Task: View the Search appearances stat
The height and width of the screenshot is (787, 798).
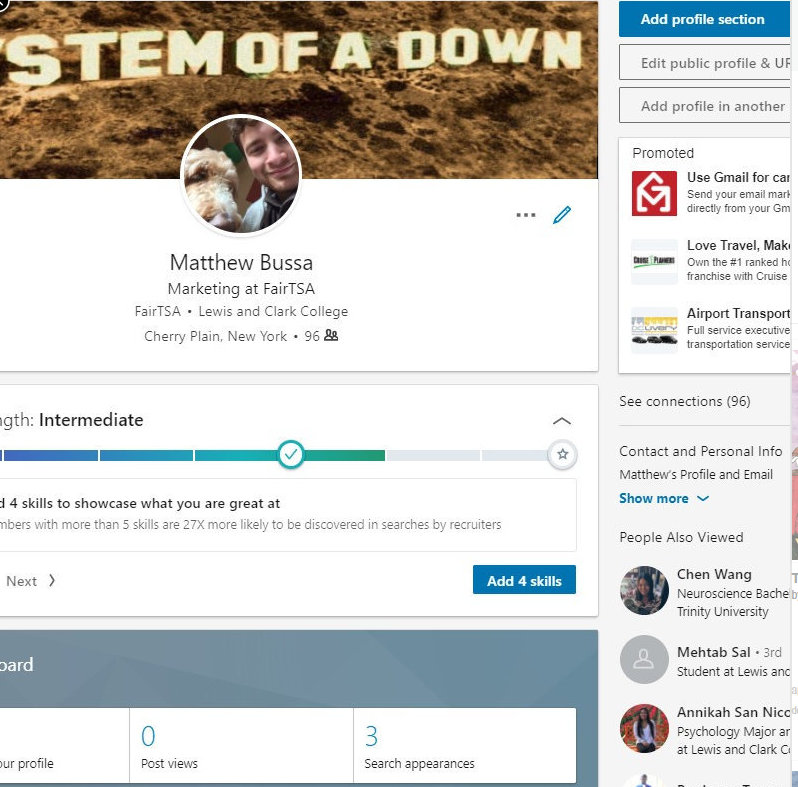Action: coord(419,748)
